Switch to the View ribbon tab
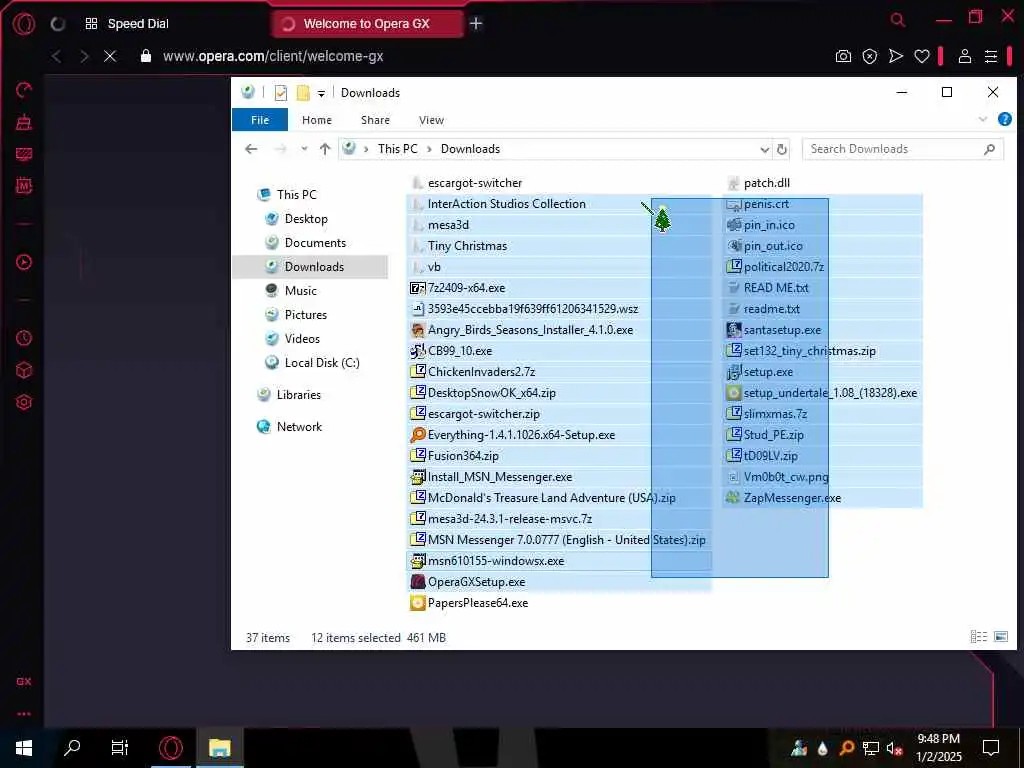 431,120
